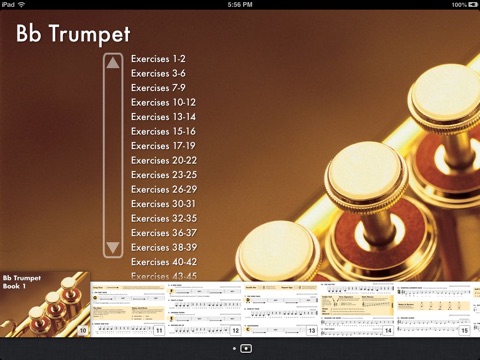Tap the thumbnail view indicator icon

[246, 348]
